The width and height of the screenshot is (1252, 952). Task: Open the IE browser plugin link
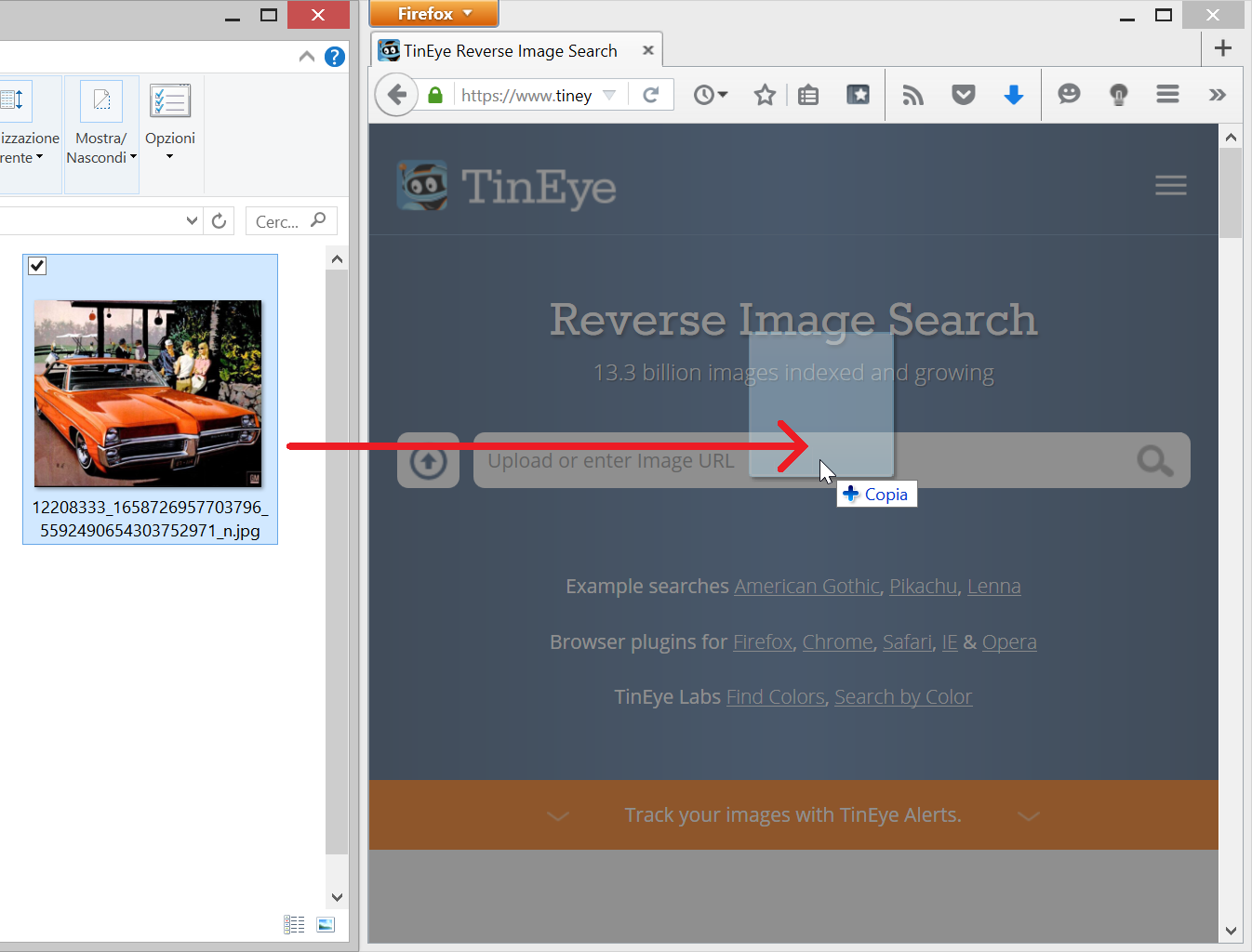point(950,642)
